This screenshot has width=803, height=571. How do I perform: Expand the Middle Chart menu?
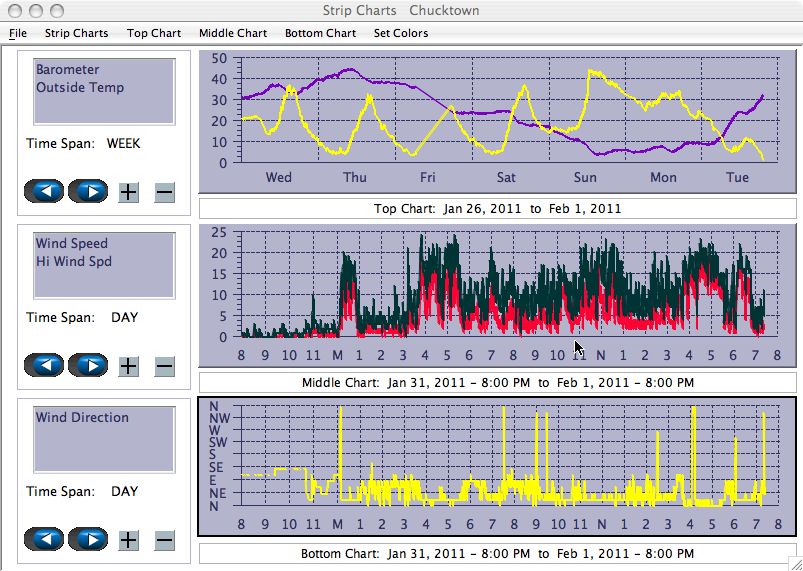[x=233, y=33]
